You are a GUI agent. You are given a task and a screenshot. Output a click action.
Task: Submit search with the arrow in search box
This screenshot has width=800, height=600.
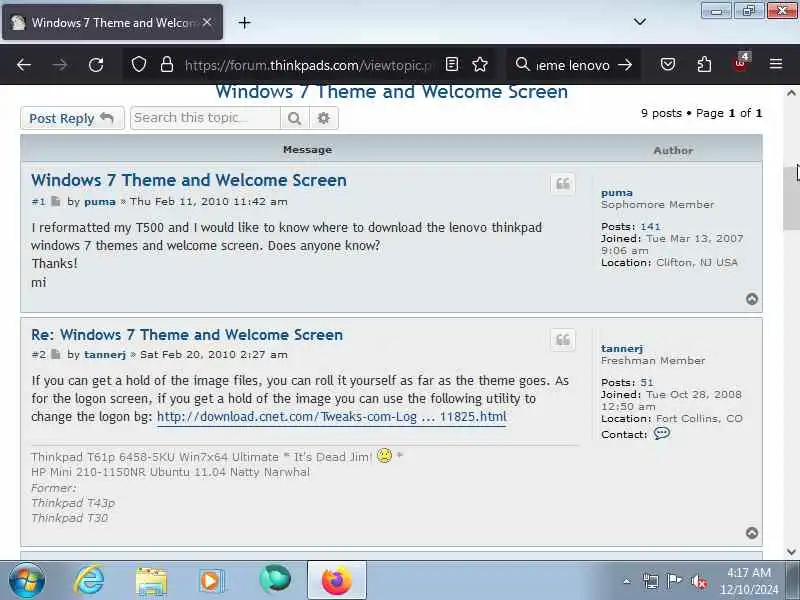pyautogui.click(x=625, y=65)
